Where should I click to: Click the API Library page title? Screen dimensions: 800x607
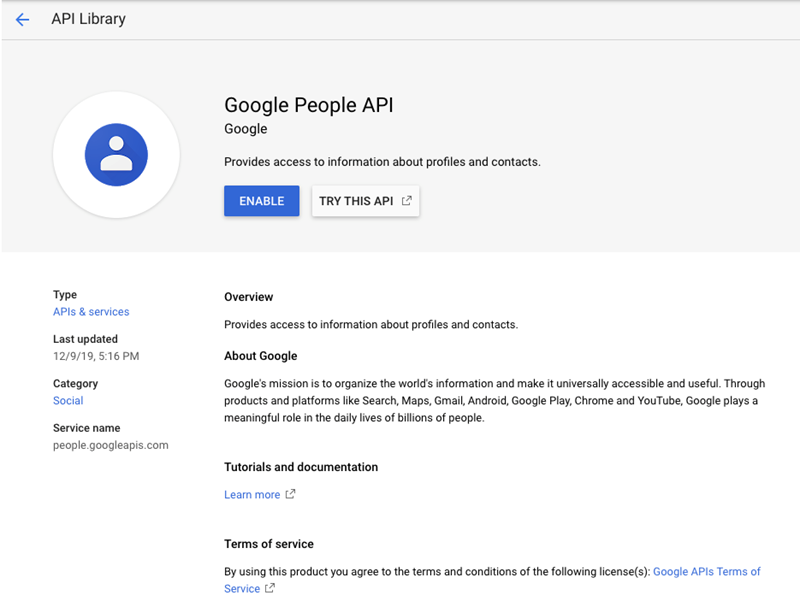(x=88, y=19)
